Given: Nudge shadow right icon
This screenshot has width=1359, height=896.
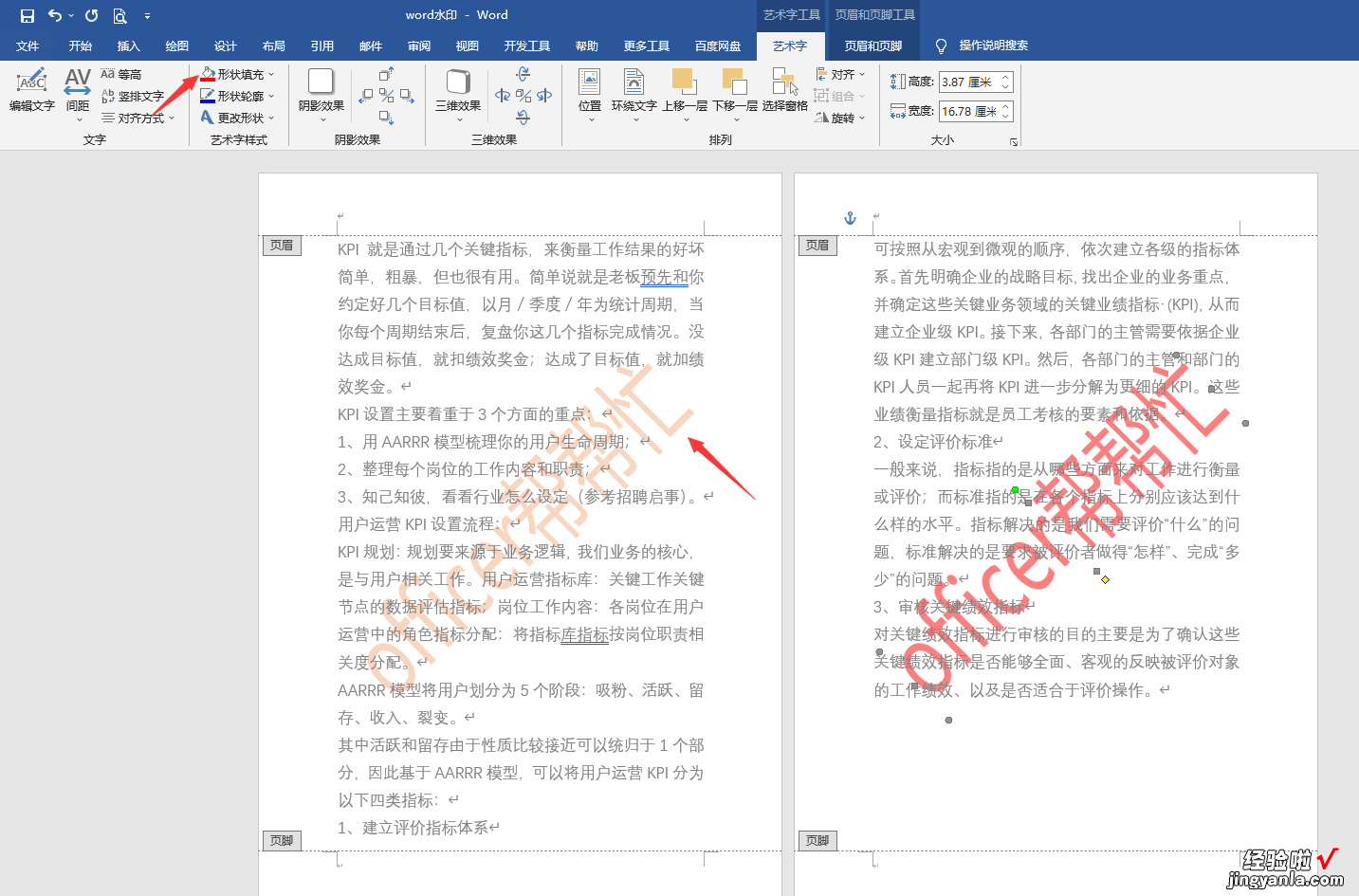Looking at the screenshot, I should click(407, 96).
